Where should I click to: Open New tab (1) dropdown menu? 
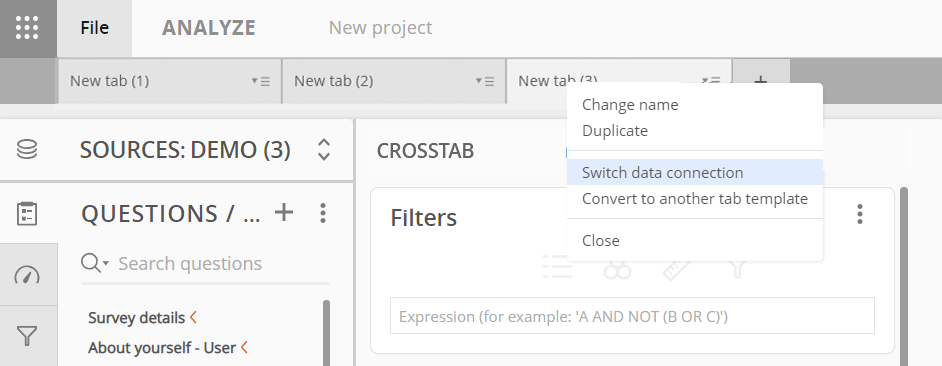[260, 81]
